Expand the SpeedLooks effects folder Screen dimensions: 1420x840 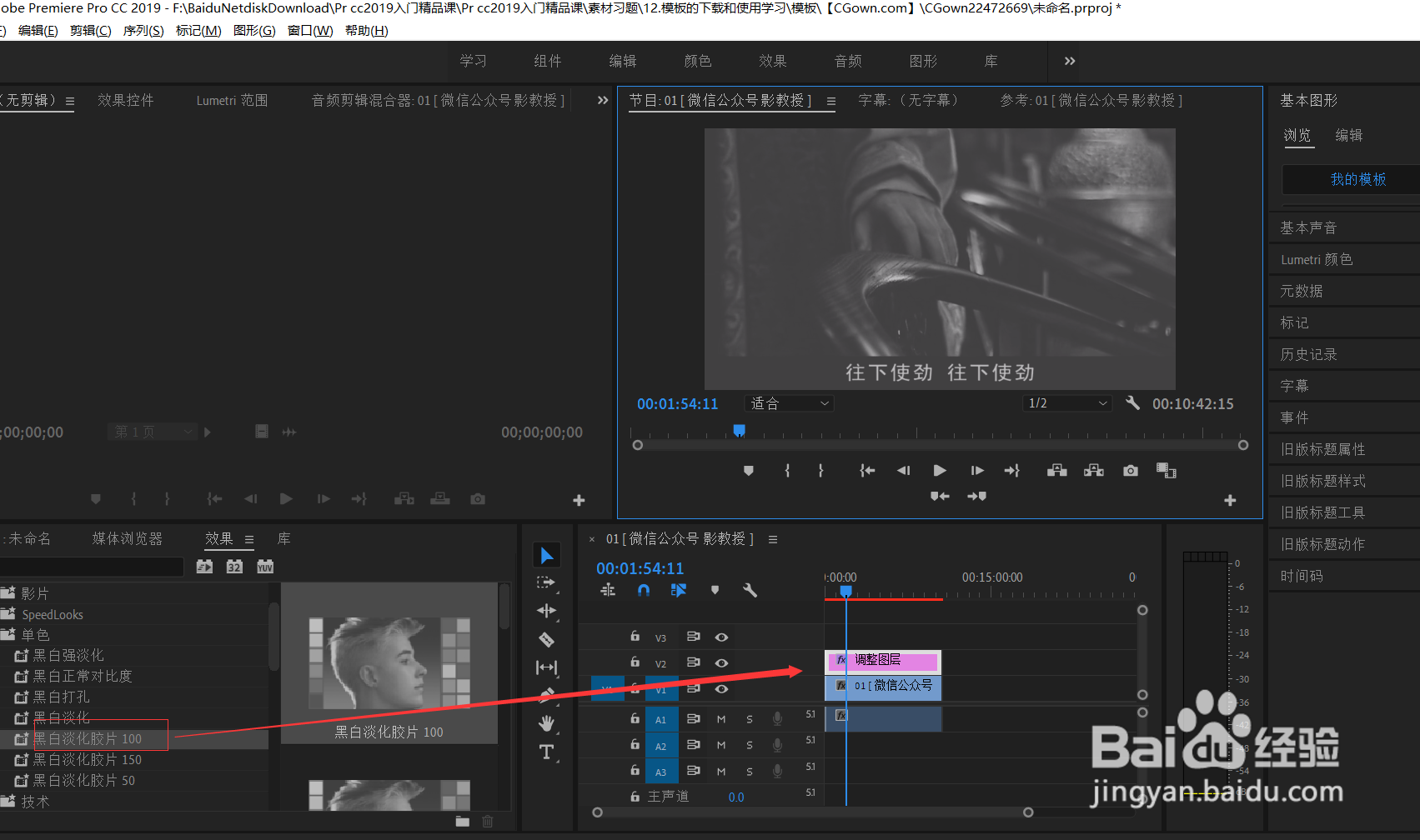tap(8, 614)
